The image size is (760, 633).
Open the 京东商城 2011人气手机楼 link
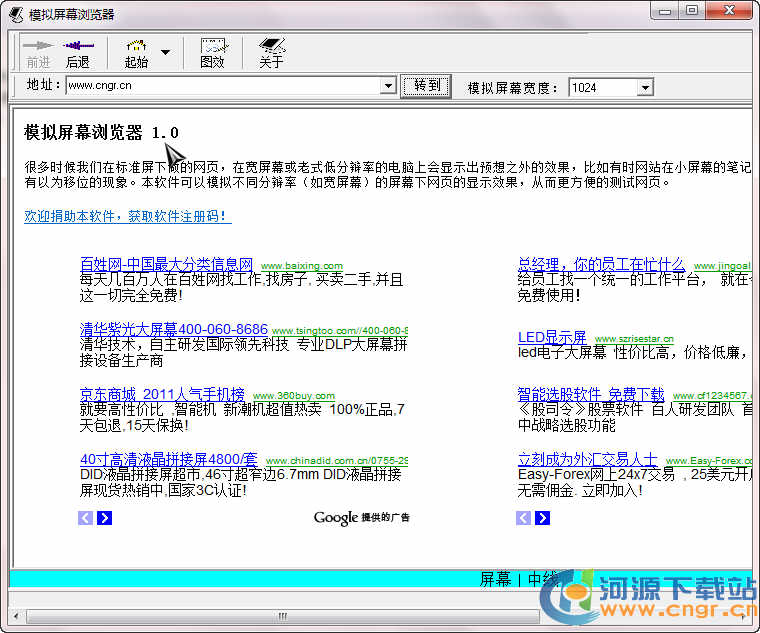pyautogui.click(x=162, y=394)
